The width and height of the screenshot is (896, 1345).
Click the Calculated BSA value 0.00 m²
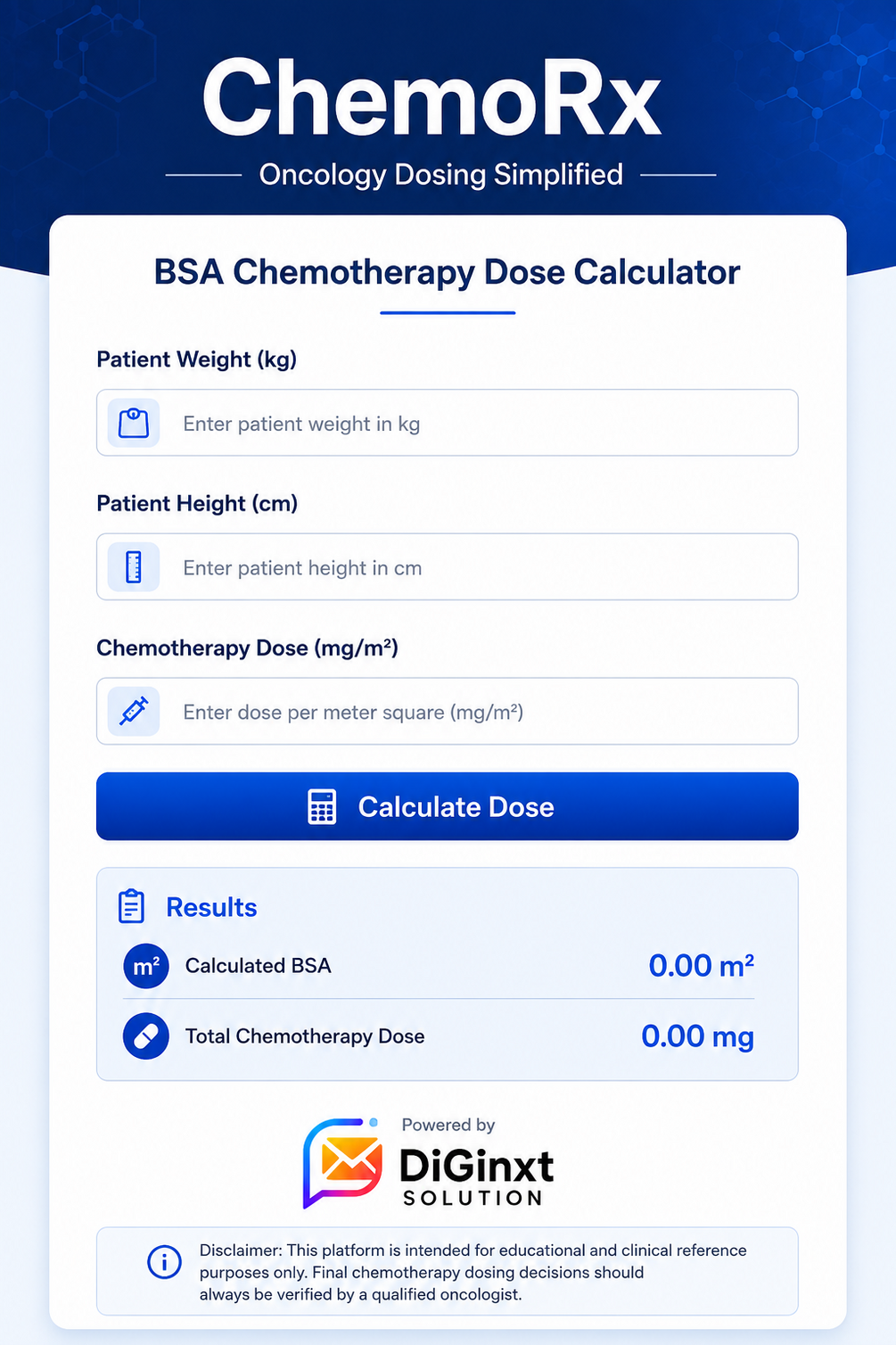[701, 966]
